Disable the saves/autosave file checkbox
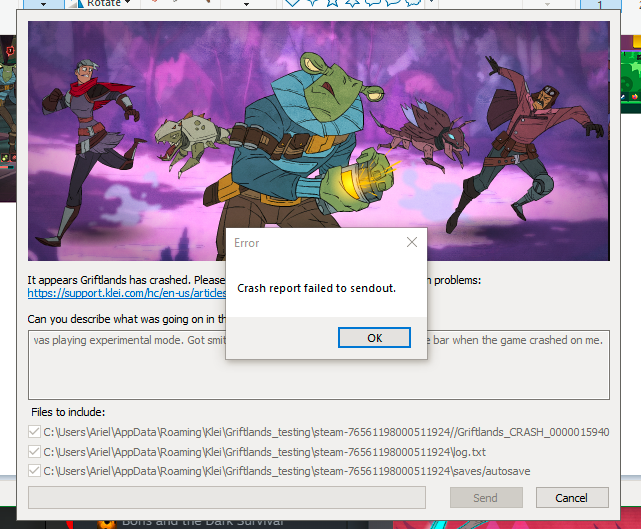The width and height of the screenshot is (641, 529). point(35,470)
